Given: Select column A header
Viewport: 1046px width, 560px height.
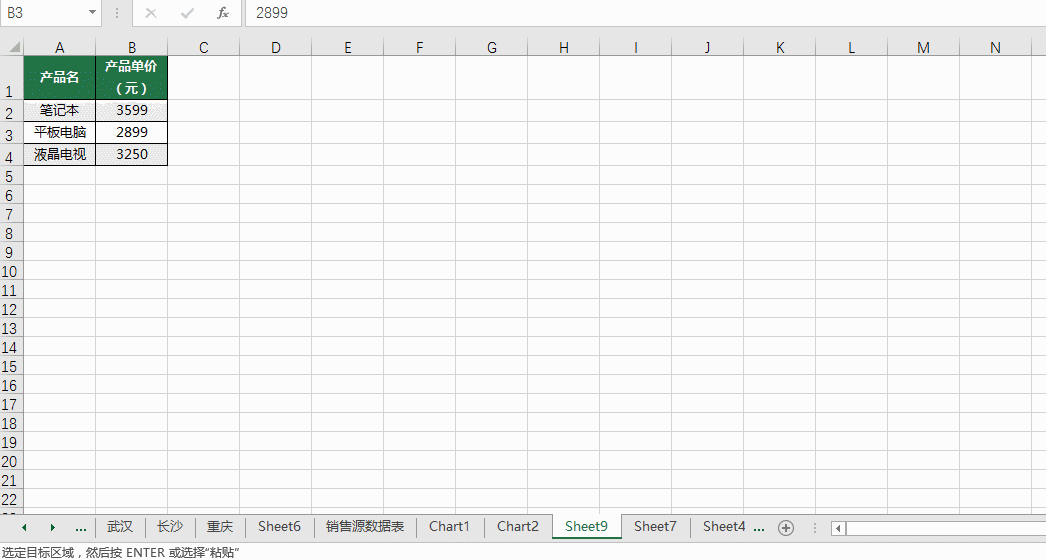Looking at the screenshot, I should click(59, 47).
